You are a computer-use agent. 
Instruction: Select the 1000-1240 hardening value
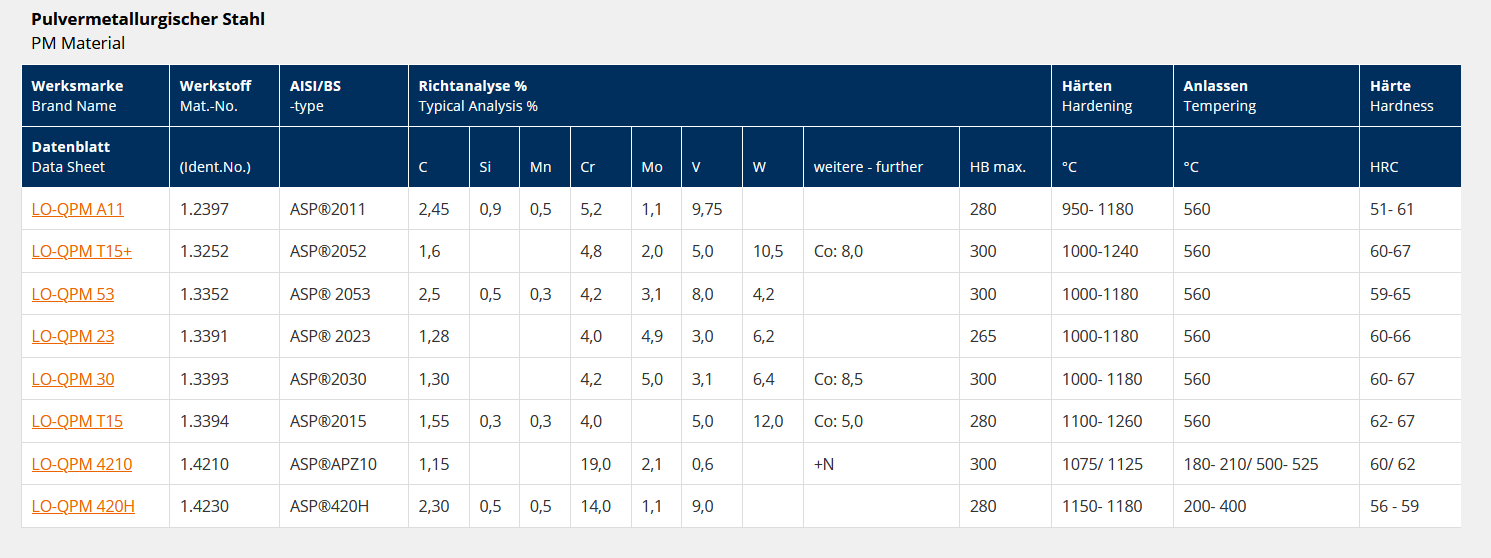[1100, 251]
